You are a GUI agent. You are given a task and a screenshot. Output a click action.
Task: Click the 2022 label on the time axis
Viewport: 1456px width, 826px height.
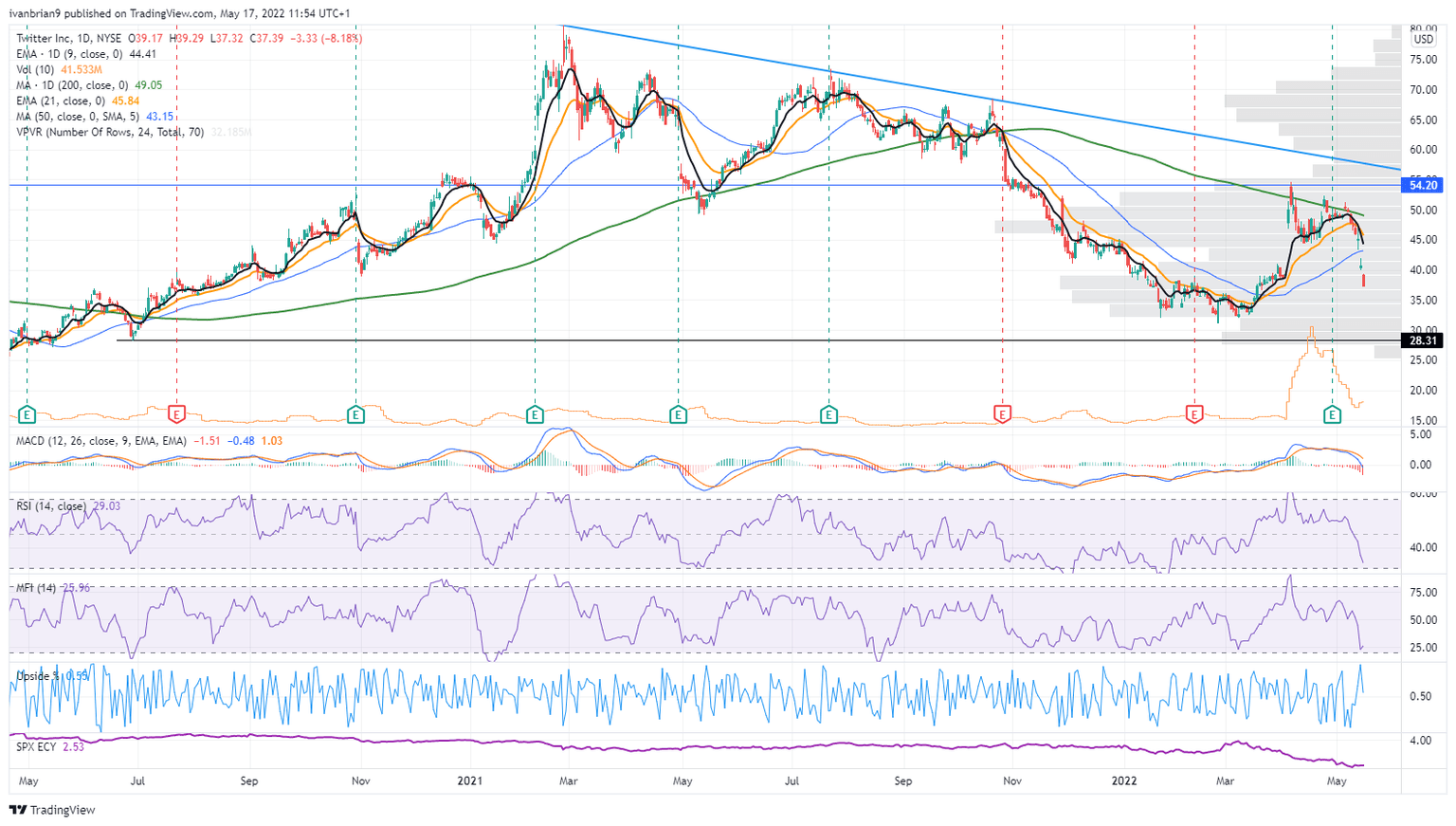click(1124, 781)
